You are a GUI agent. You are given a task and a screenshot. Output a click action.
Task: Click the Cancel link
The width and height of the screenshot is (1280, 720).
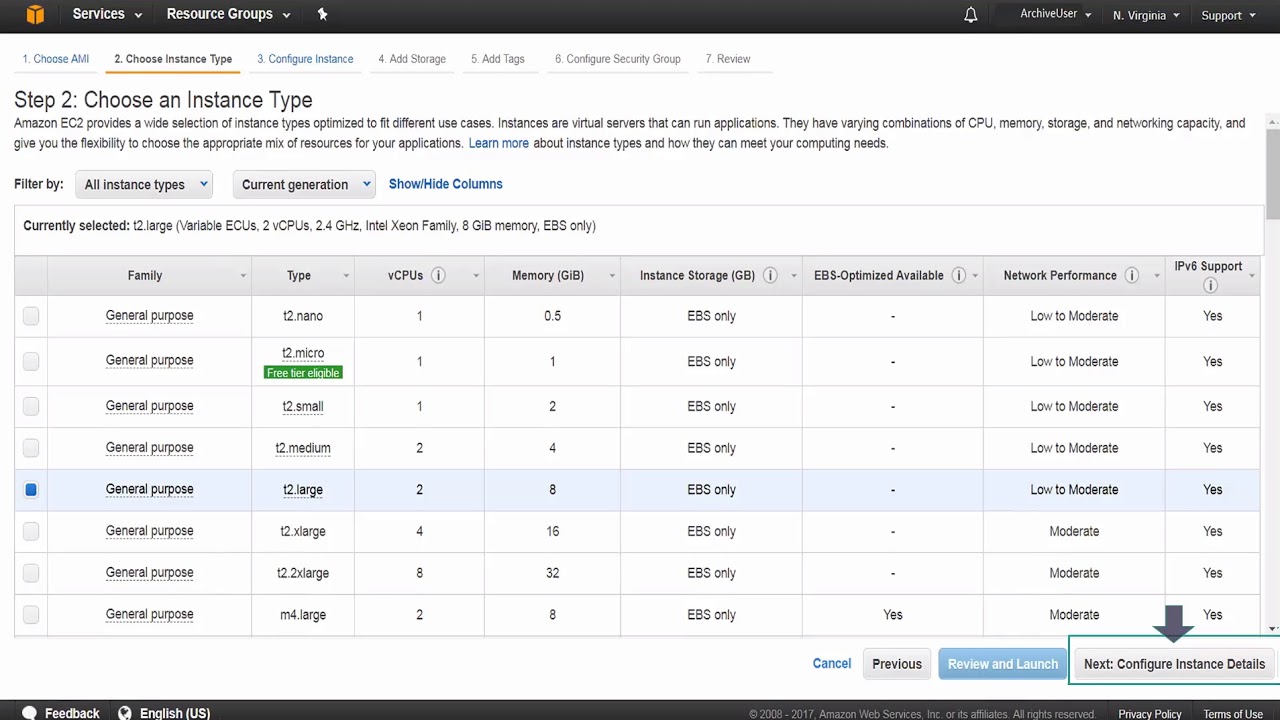pos(832,663)
